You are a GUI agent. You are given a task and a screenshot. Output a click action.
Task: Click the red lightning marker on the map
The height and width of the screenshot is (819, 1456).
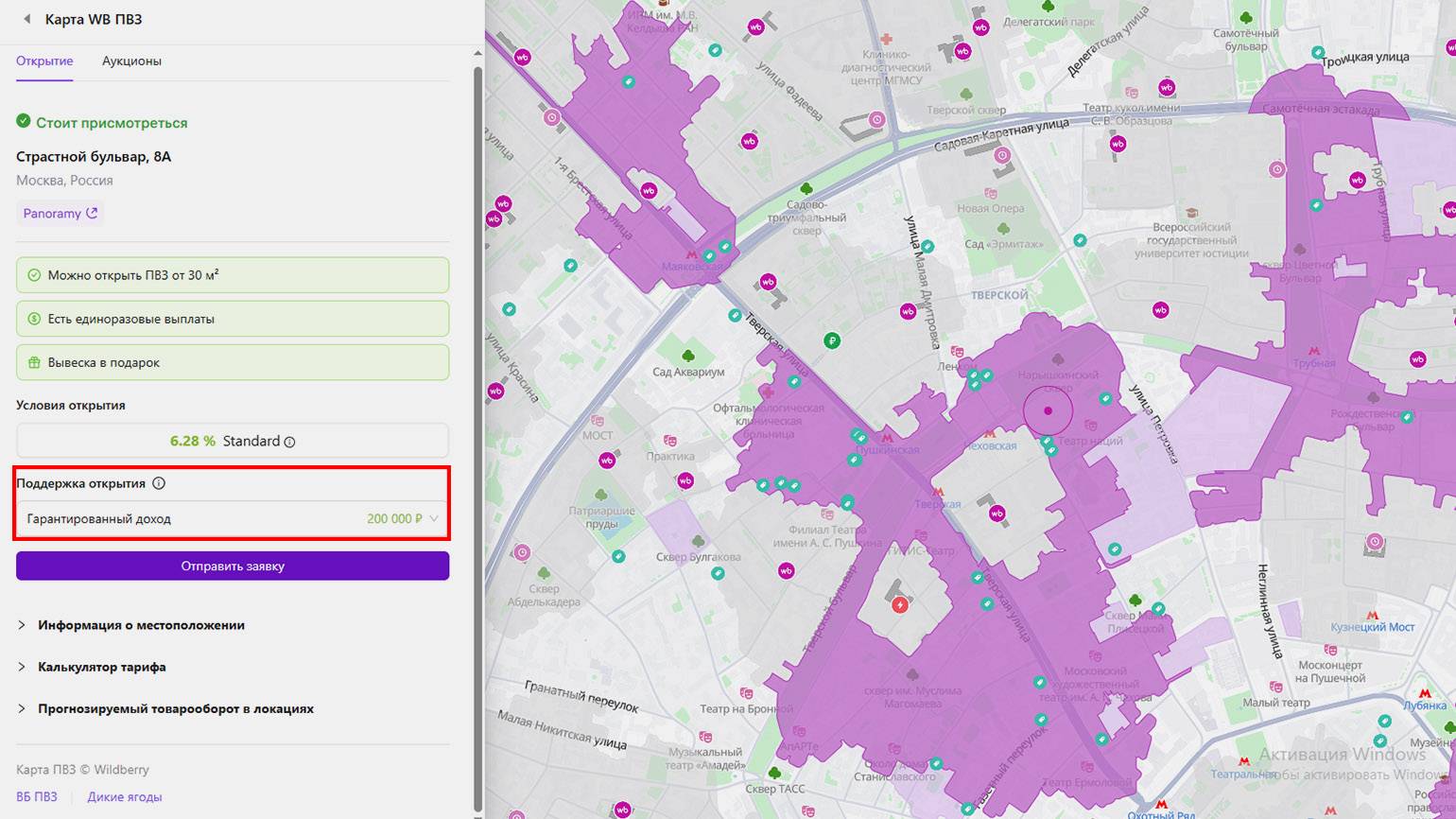coord(900,604)
